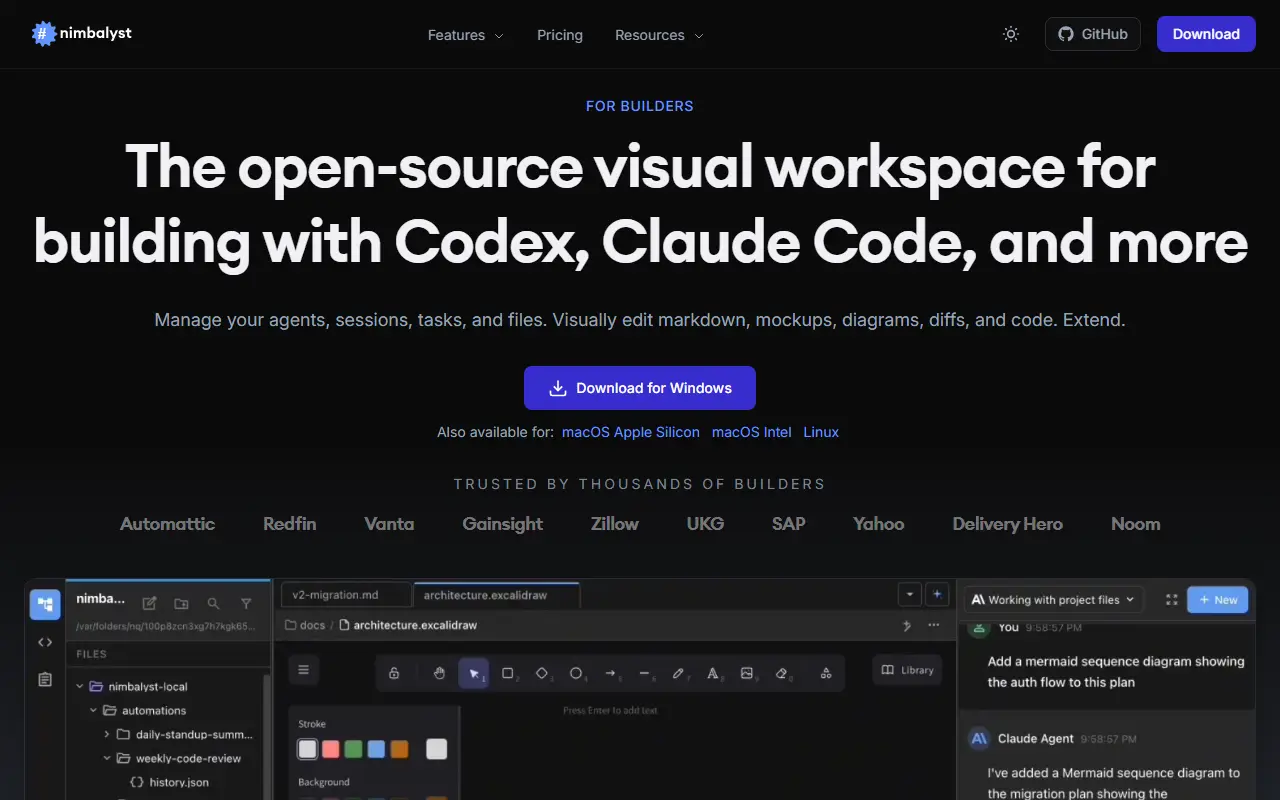The image size is (1280, 800).
Task: Open the macOS Apple Silicon download link
Action: pyautogui.click(x=631, y=432)
